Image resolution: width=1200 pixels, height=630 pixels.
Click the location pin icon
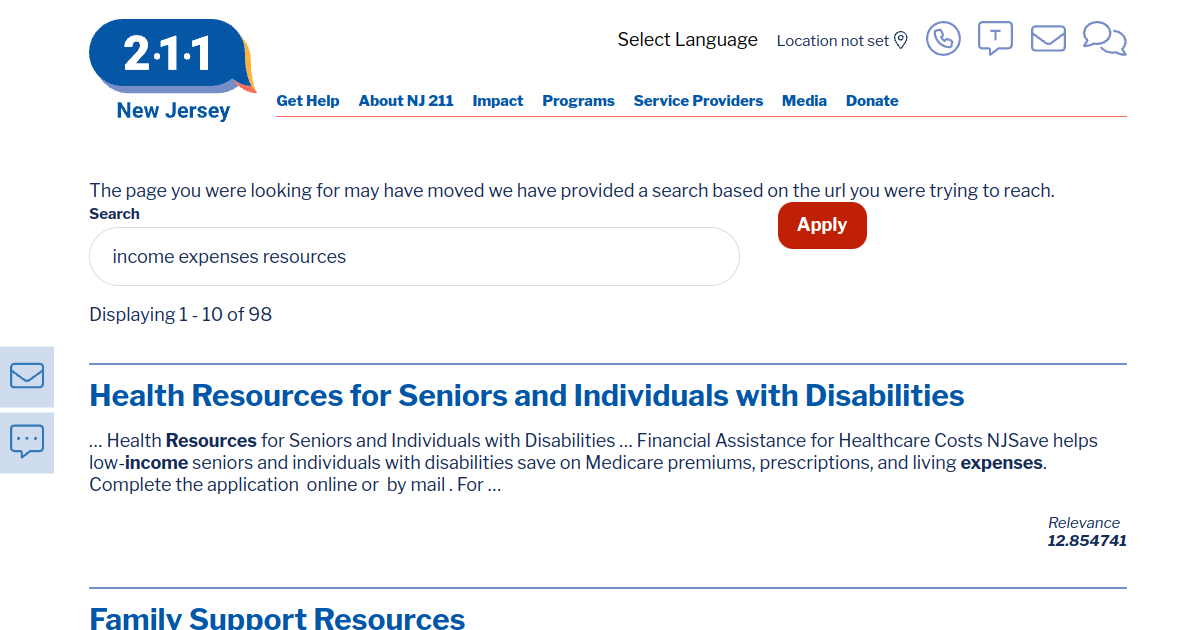[900, 40]
